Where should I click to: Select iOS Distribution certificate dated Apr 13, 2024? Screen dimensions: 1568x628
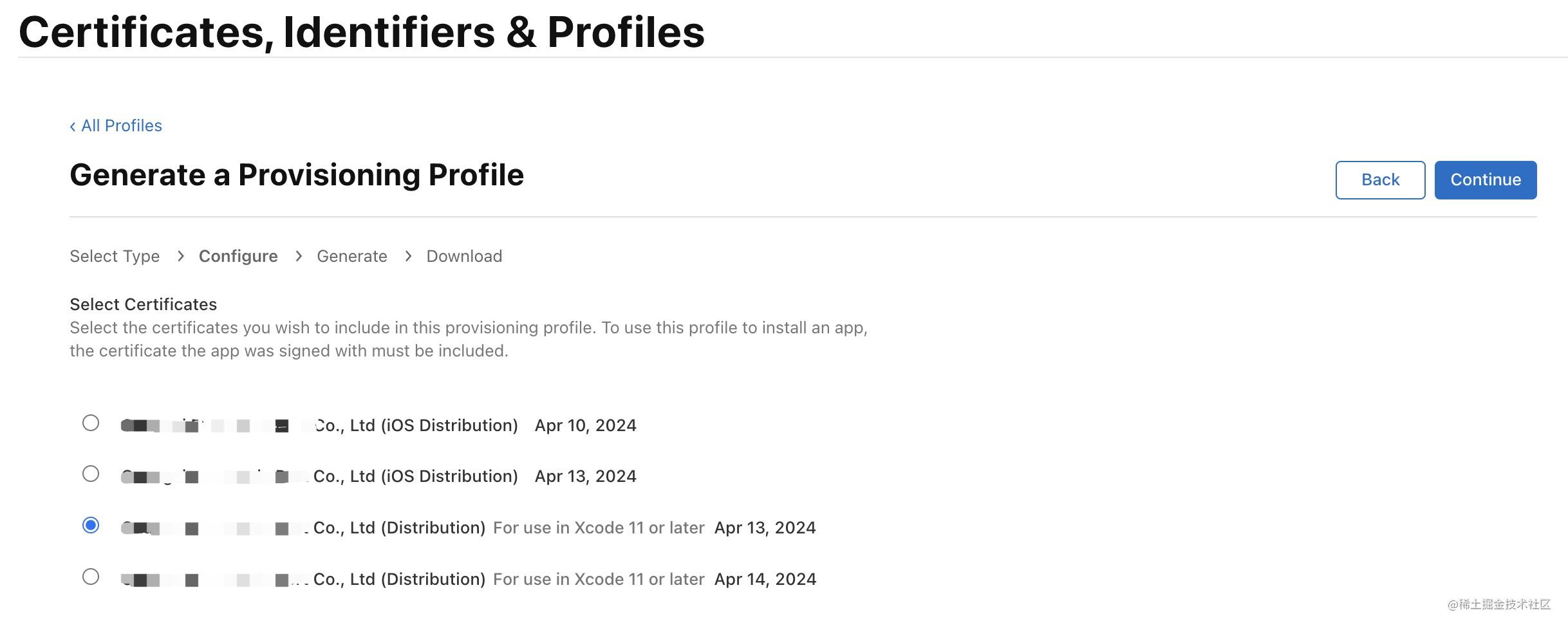[91, 474]
